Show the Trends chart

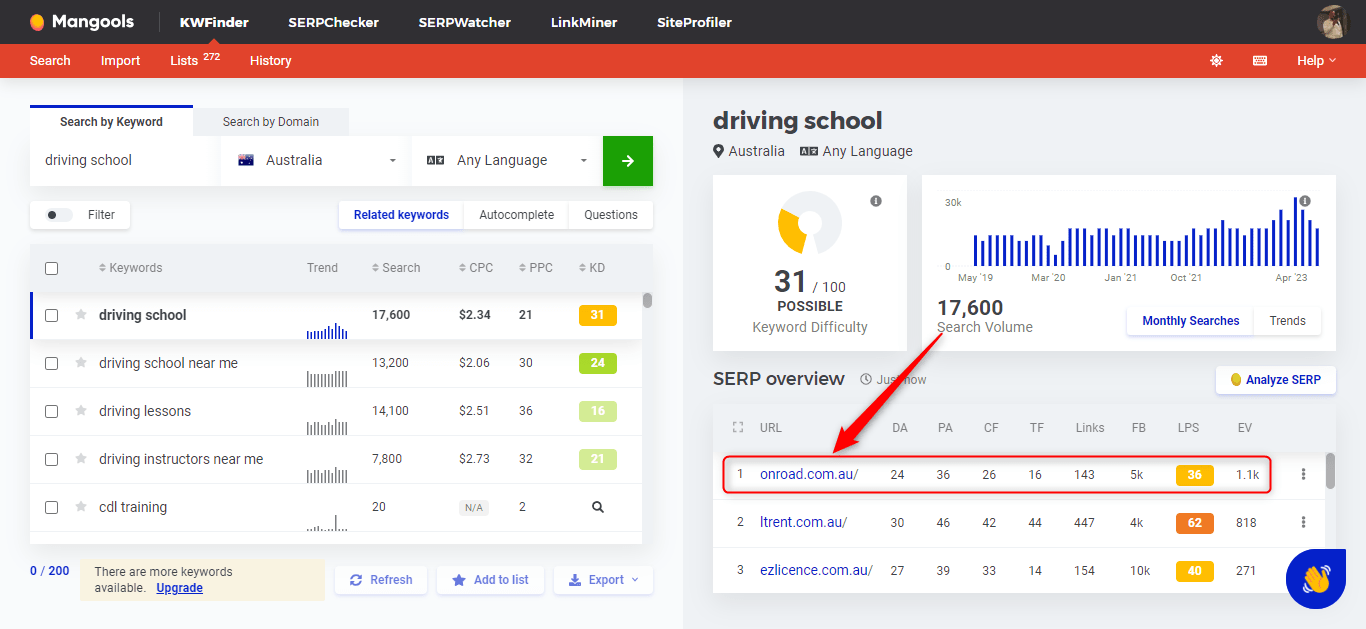click(1288, 321)
